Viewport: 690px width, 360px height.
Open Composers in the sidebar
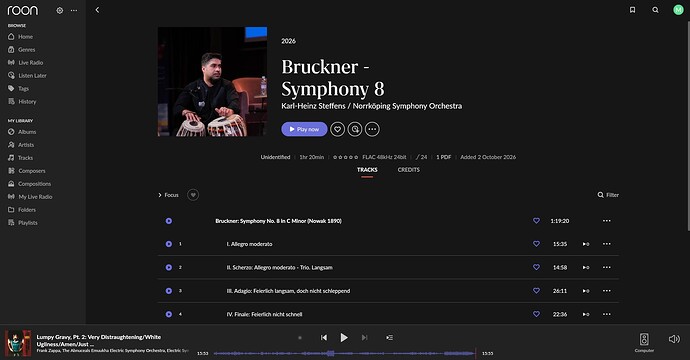click(32, 171)
